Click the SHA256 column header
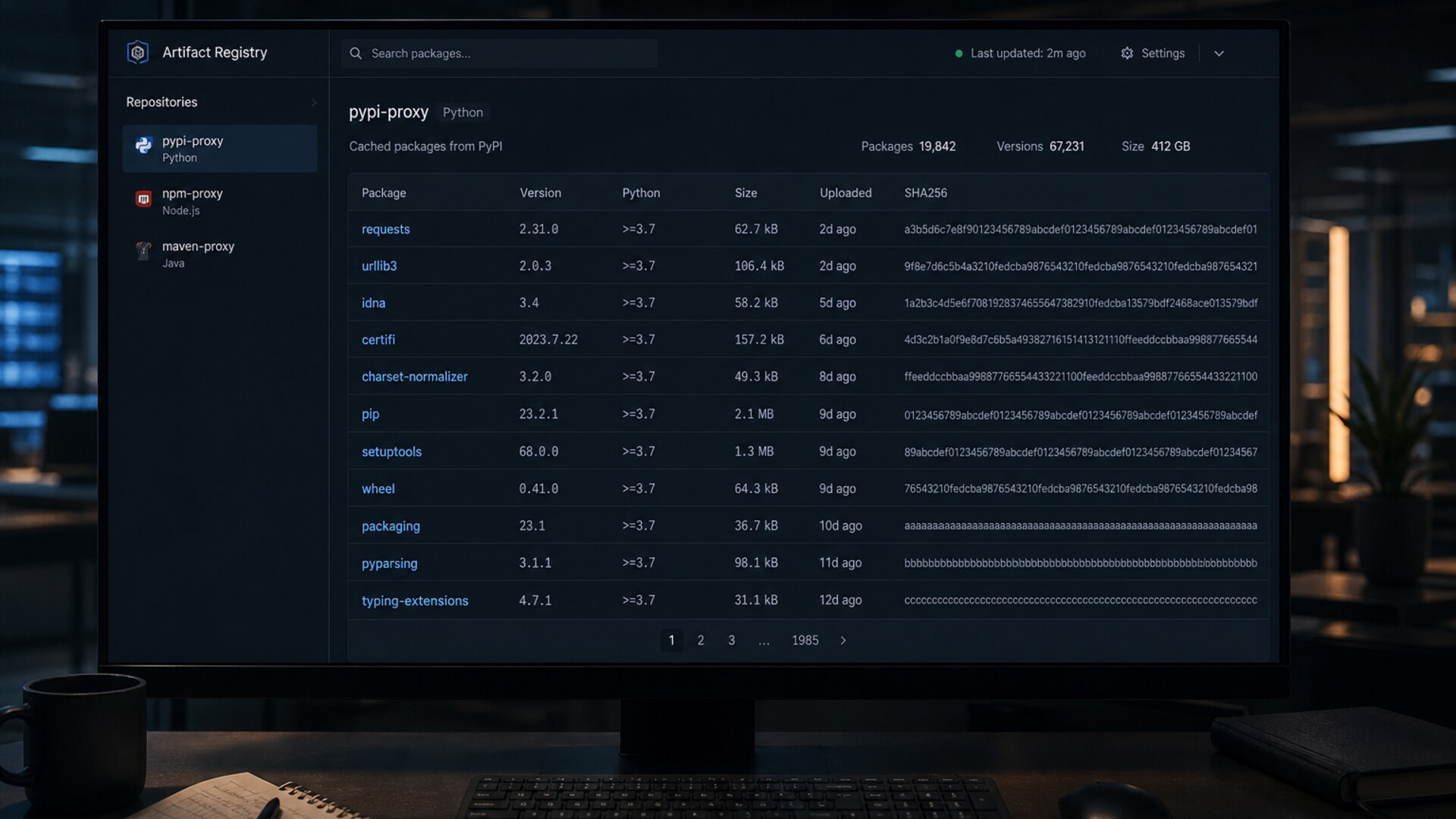Viewport: 1456px width, 819px height. tap(926, 193)
